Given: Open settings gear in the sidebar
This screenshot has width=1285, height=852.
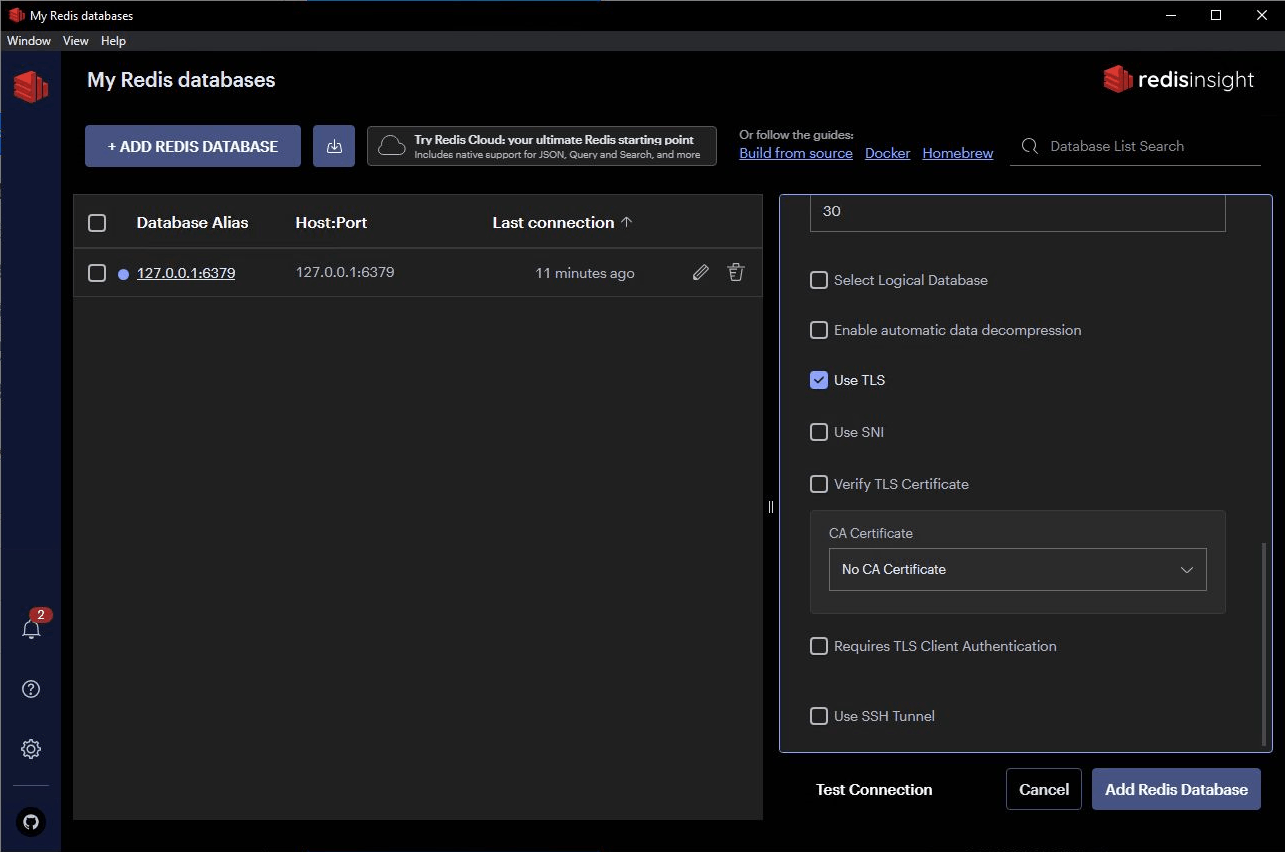Looking at the screenshot, I should (x=31, y=749).
